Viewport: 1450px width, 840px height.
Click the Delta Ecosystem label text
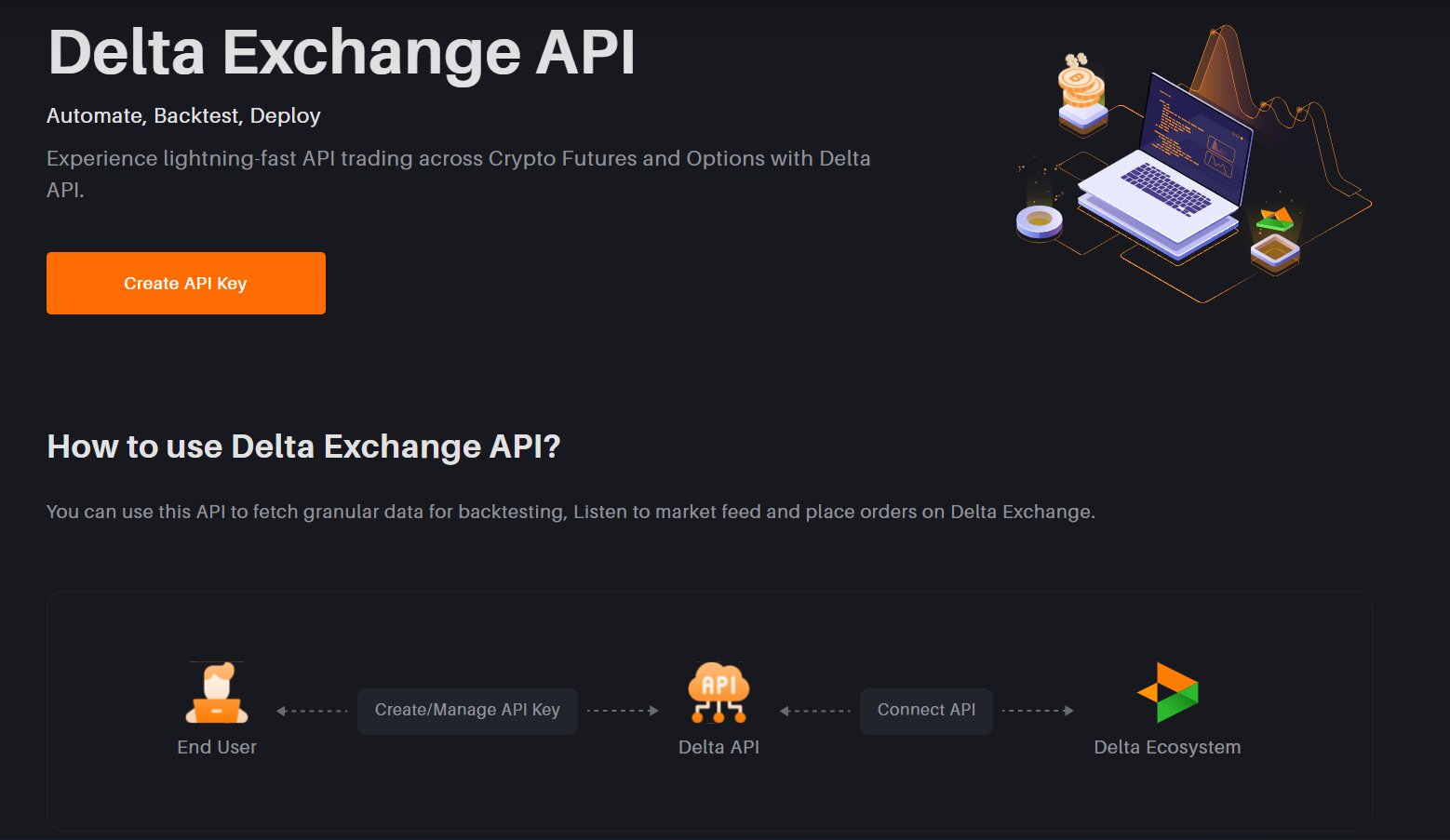1167,747
